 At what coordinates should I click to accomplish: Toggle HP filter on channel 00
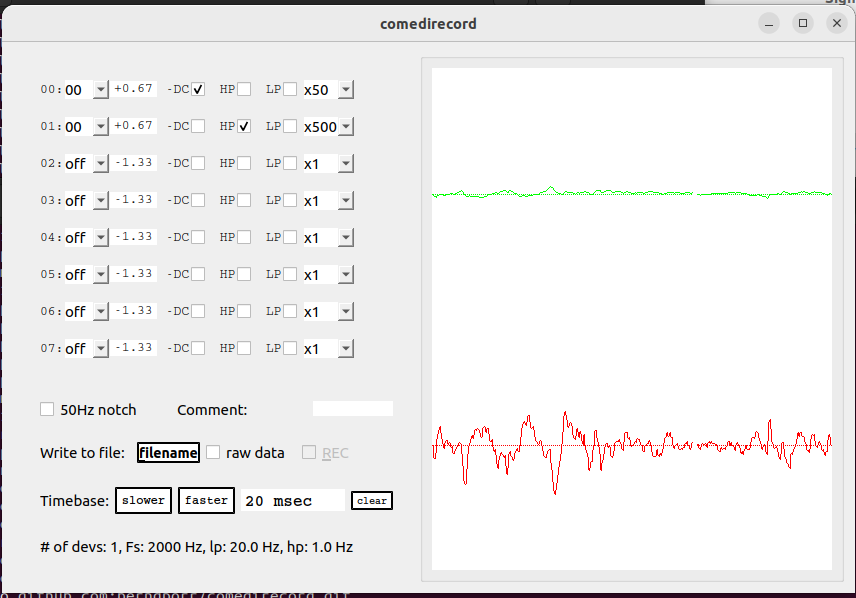pos(244,90)
